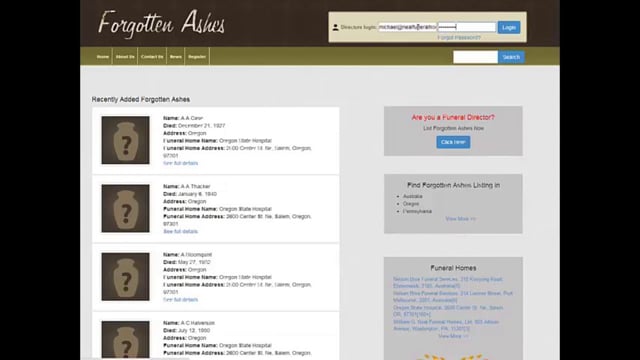This screenshot has height=360, width=640.
Task: Open Oregon State Hospital funeral home link
Action: (448, 311)
